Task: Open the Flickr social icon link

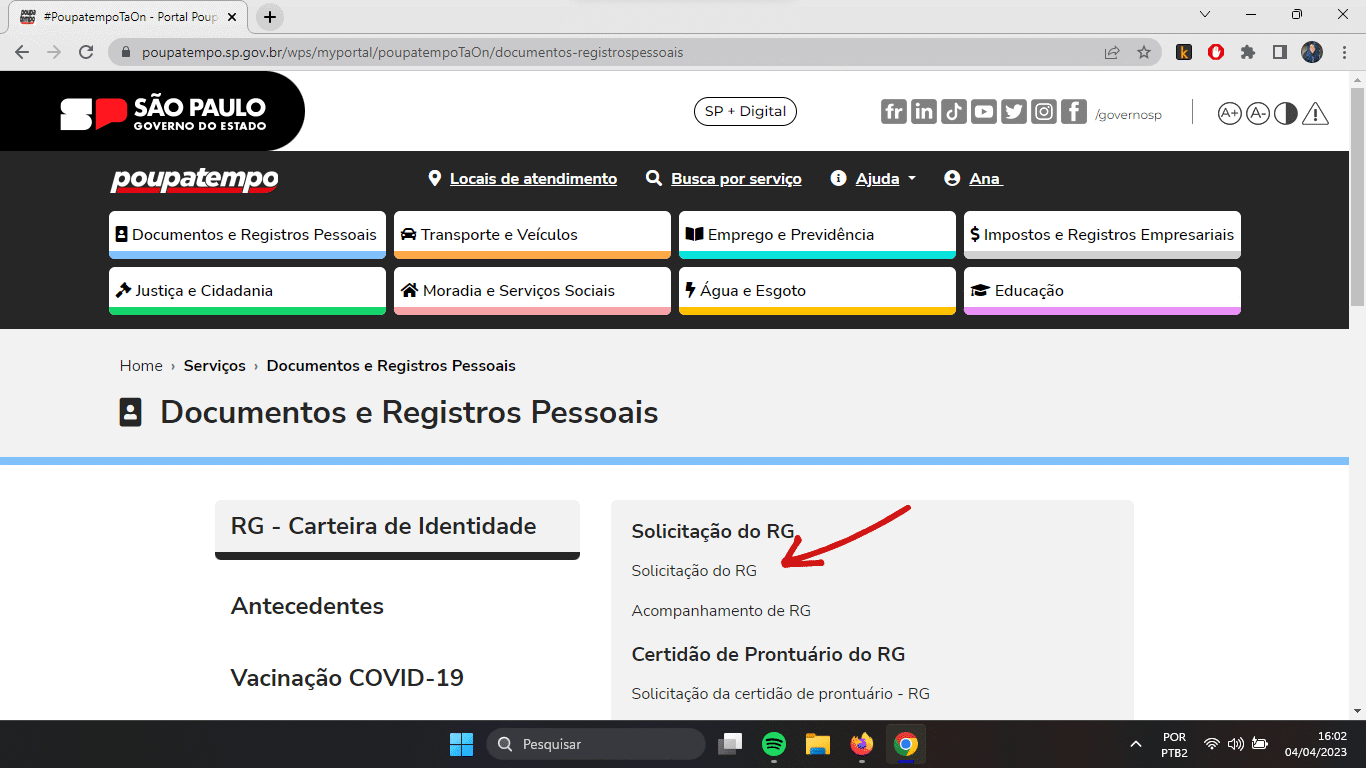Action: 894,112
